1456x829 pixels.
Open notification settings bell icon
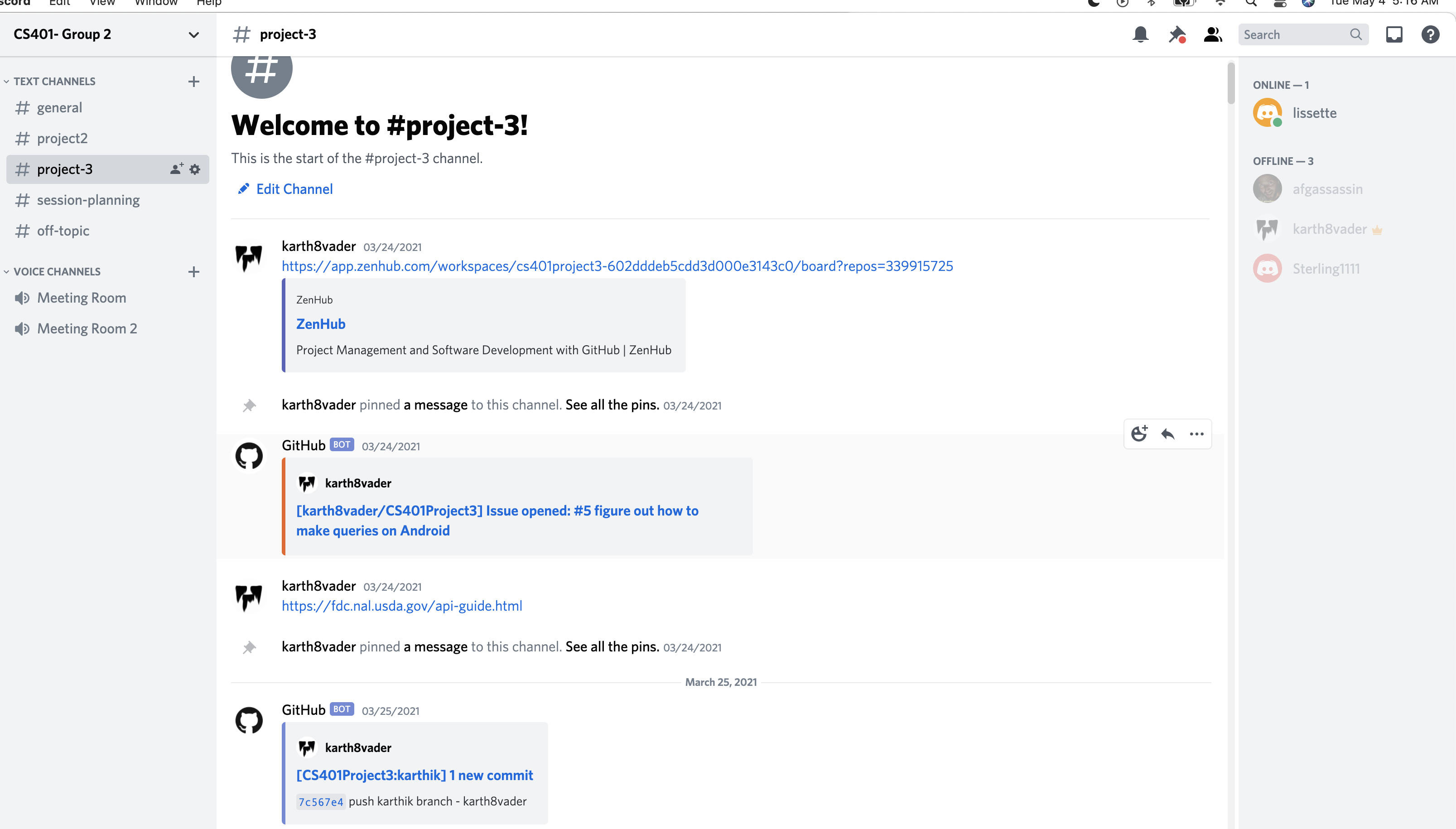click(1140, 35)
